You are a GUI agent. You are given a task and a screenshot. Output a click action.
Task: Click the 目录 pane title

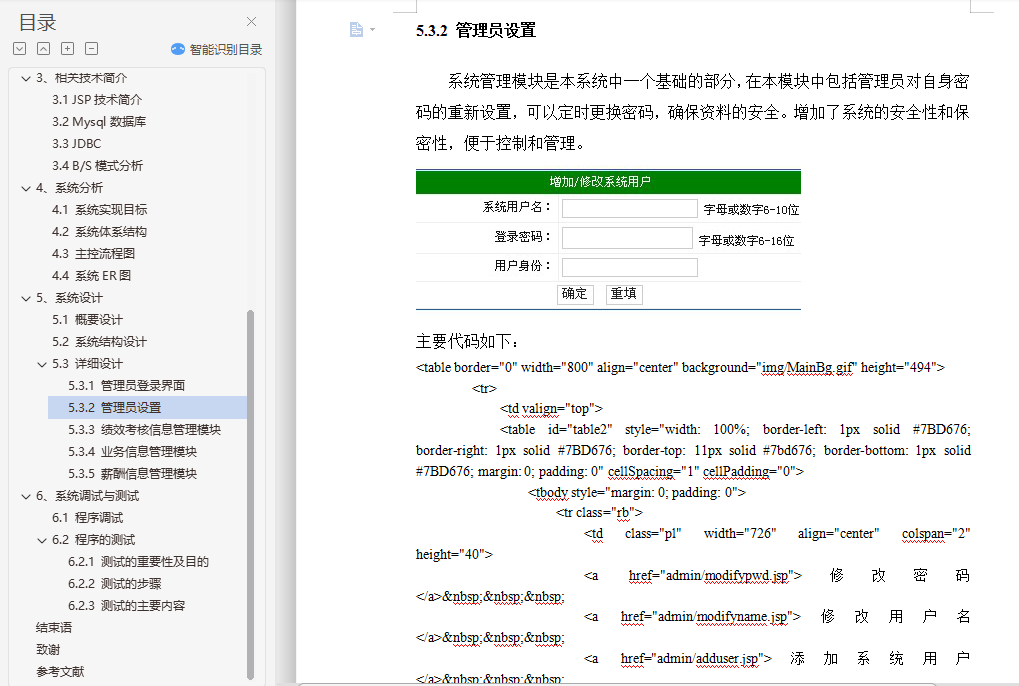[x=38, y=22]
